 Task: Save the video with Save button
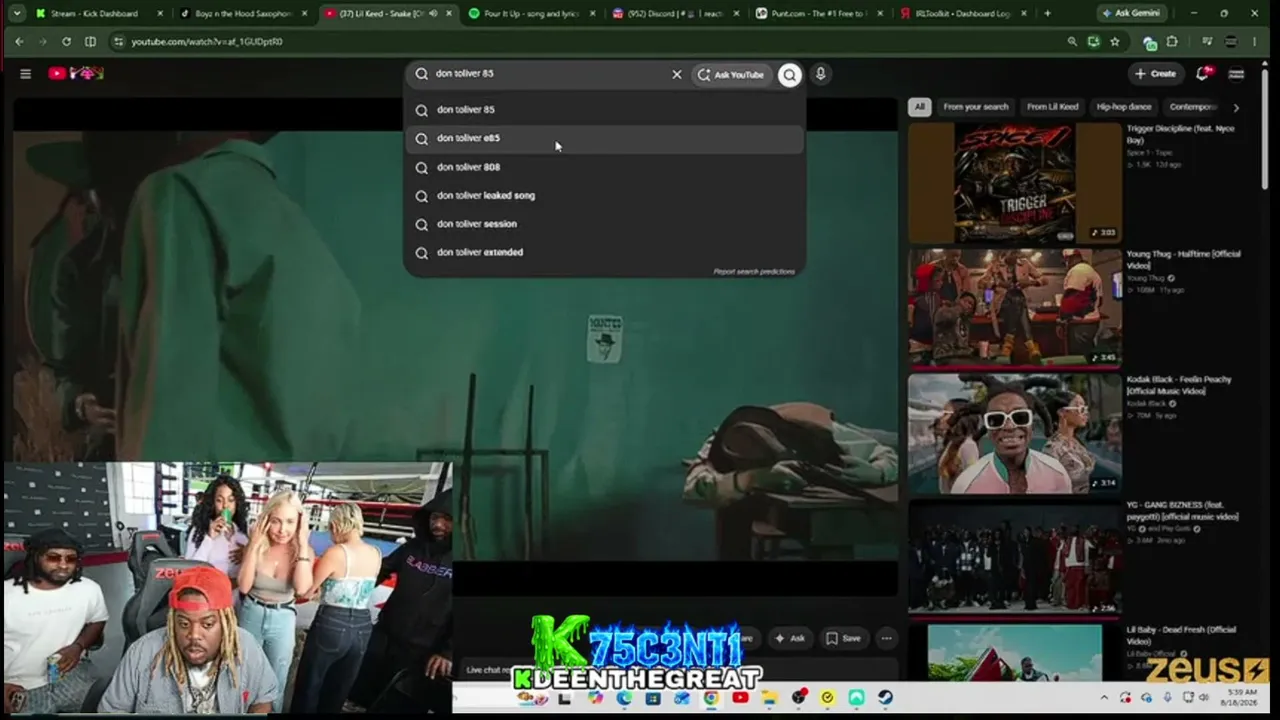[x=843, y=638]
